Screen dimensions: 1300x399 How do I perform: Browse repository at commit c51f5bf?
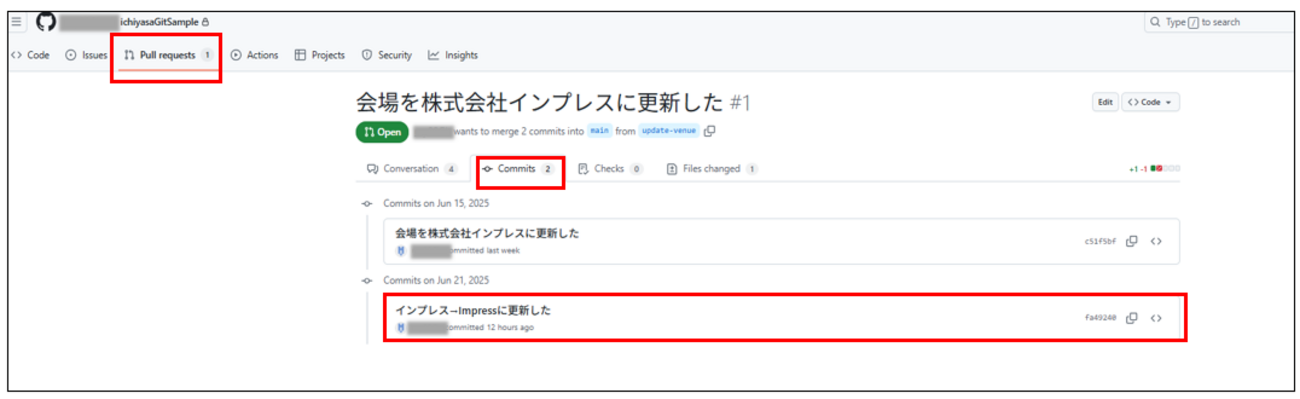1156,241
